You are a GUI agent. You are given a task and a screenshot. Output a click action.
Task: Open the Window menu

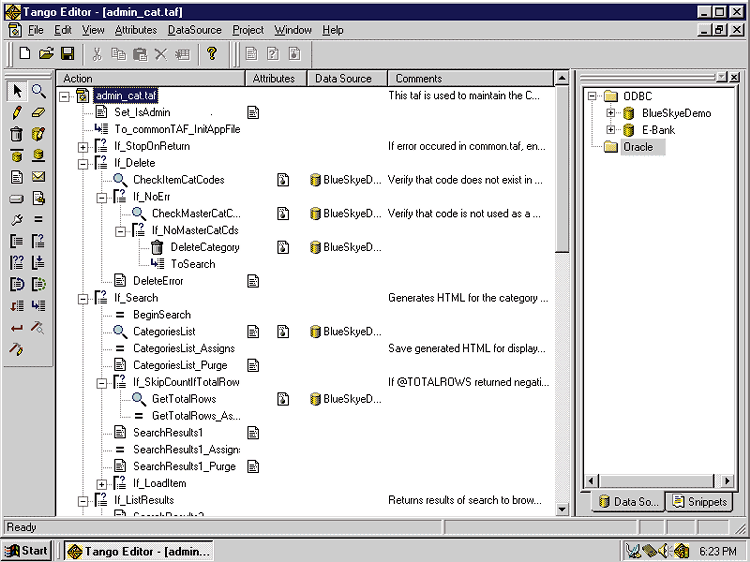pos(293,30)
